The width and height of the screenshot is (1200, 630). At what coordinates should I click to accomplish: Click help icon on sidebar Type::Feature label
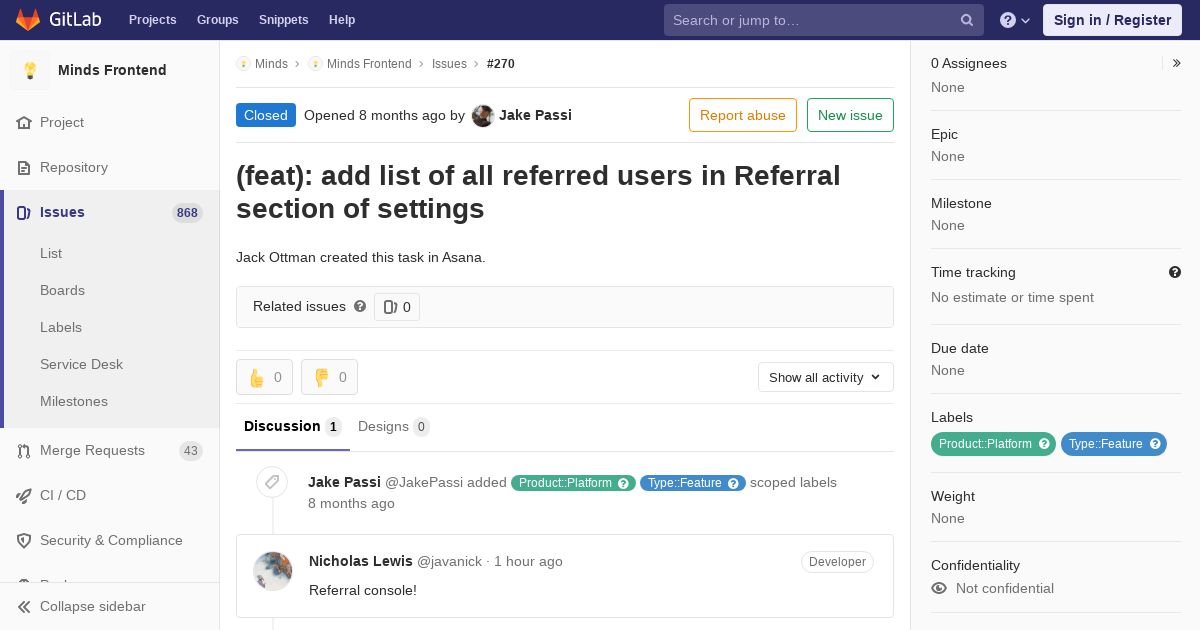pyautogui.click(x=1155, y=443)
